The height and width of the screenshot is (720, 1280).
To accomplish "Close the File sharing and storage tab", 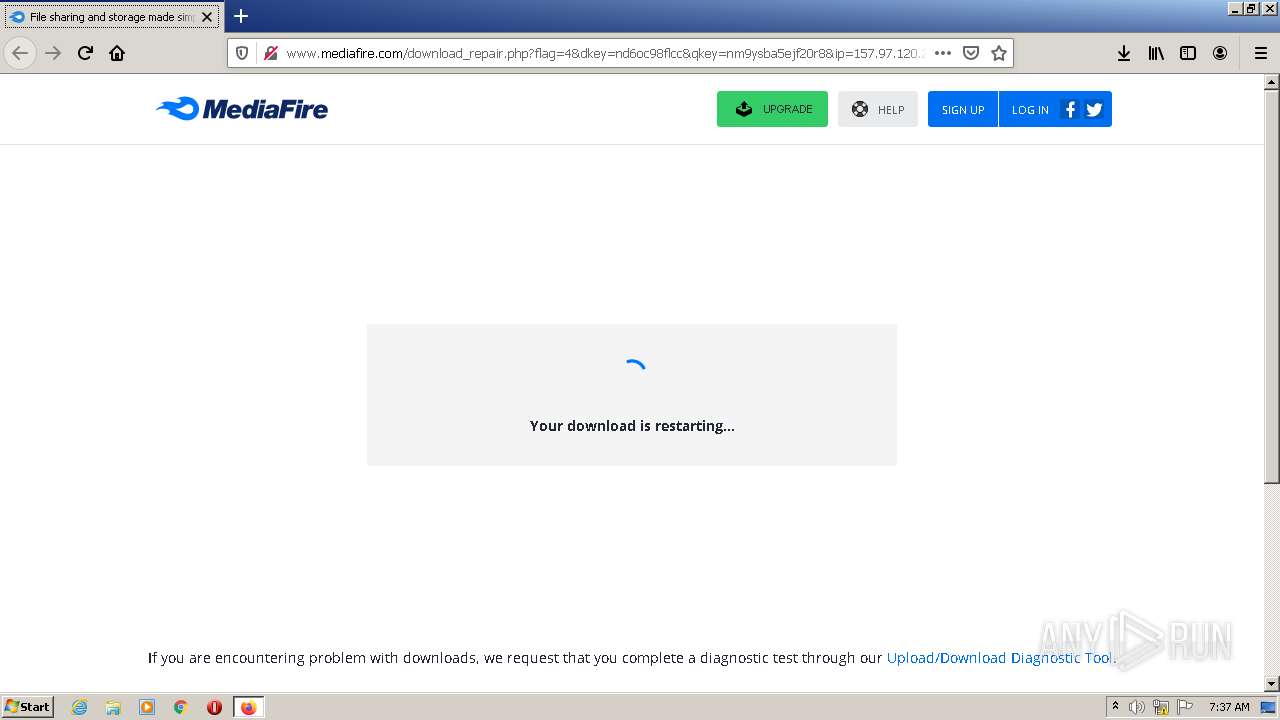I will click(x=207, y=17).
